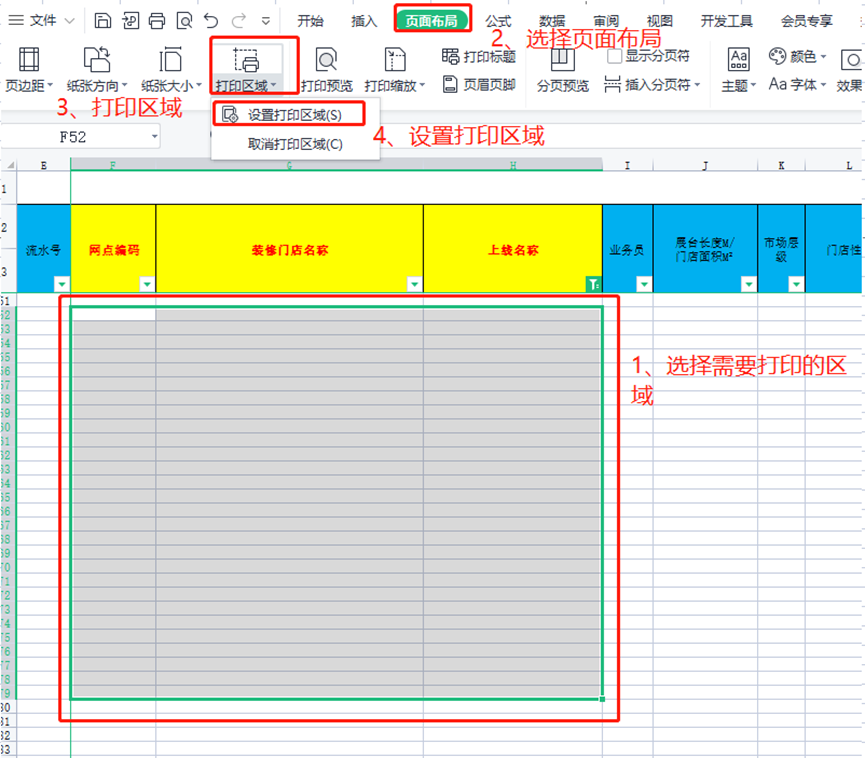Click the 效果 effects icon
The image size is (865, 758).
click(x=852, y=60)
